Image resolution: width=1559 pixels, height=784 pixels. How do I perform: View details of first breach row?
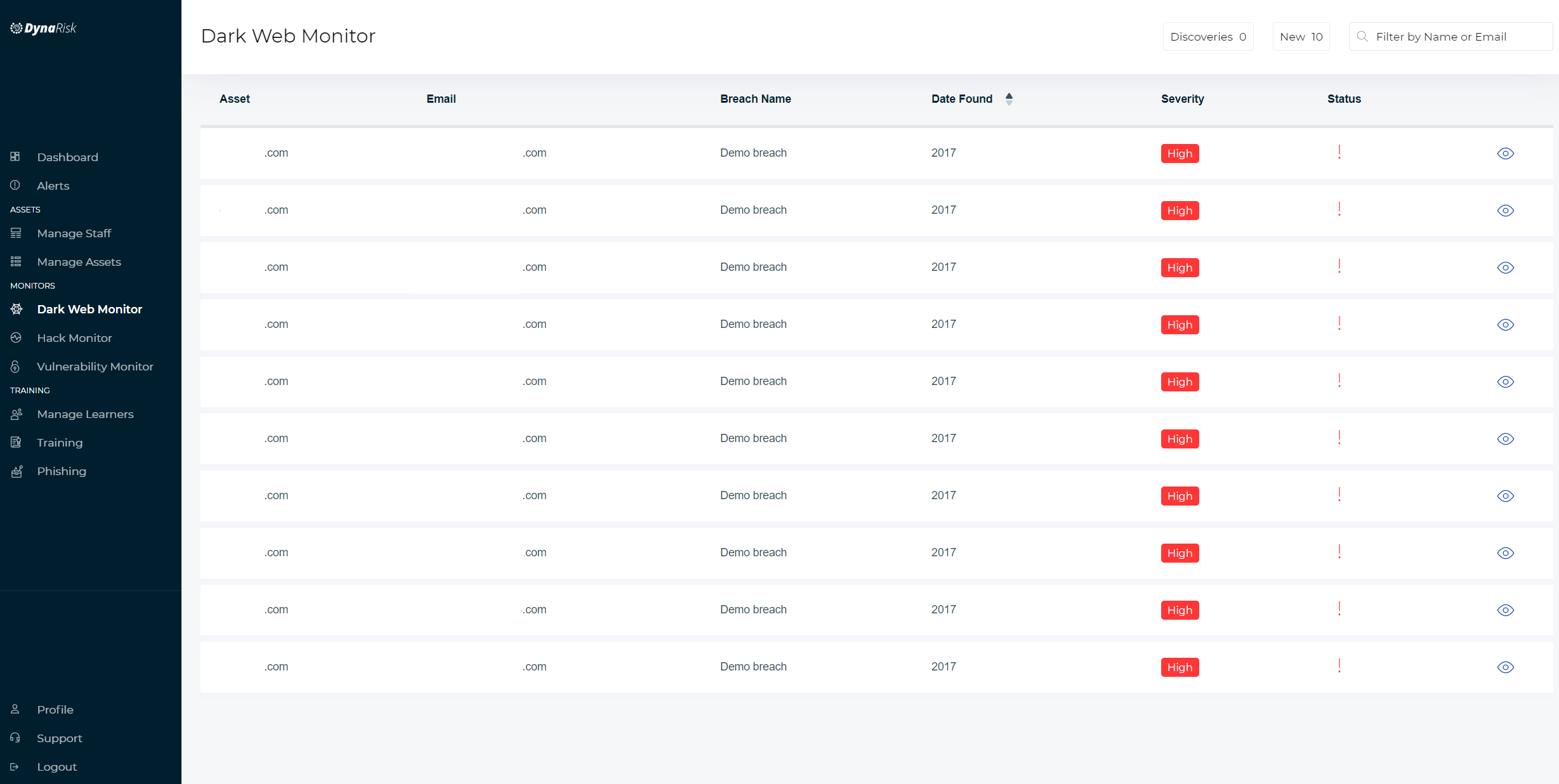coord(1505,154)
